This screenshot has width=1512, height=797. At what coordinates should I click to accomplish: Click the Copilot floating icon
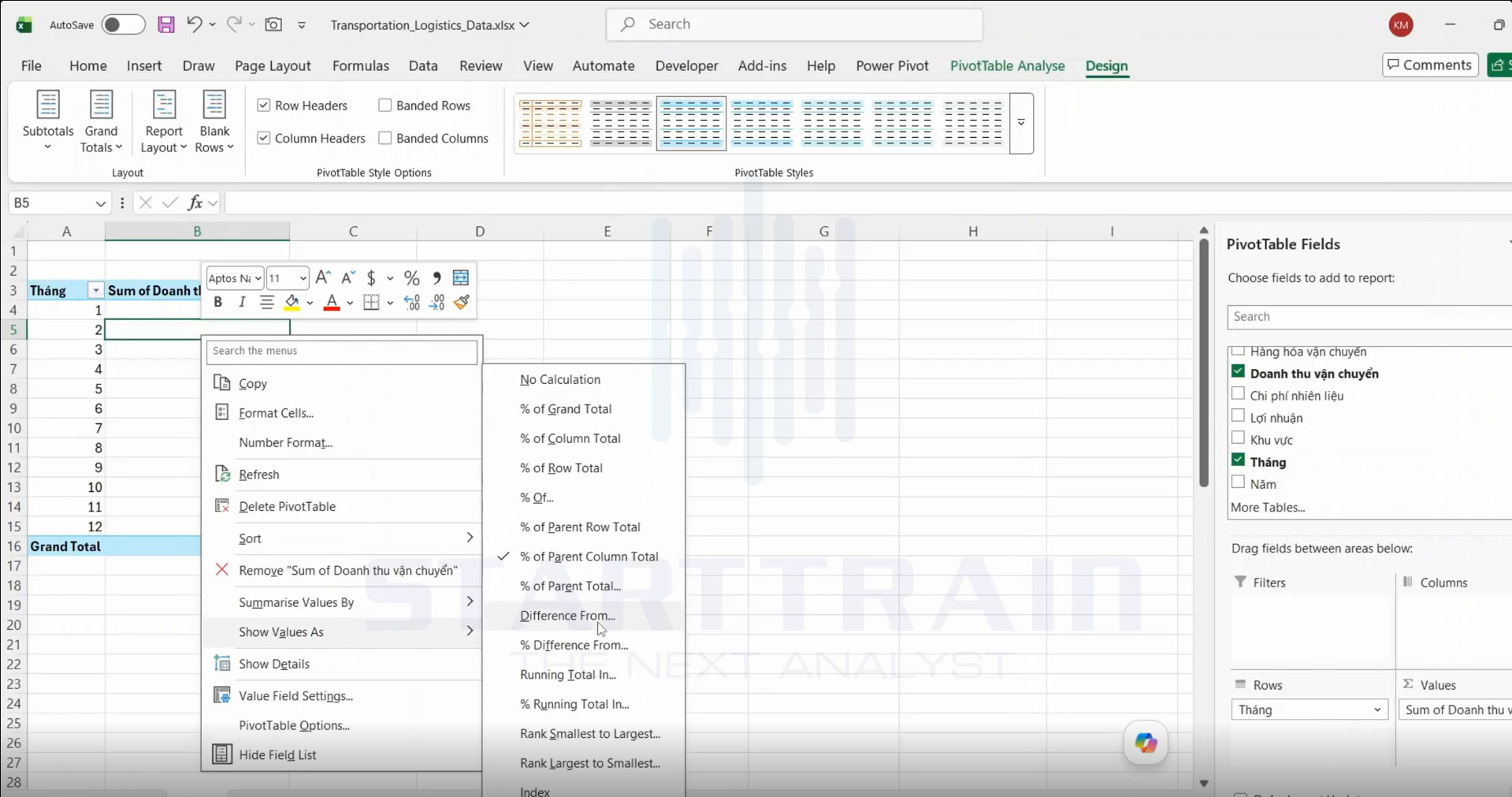[x=1145, y=743]
